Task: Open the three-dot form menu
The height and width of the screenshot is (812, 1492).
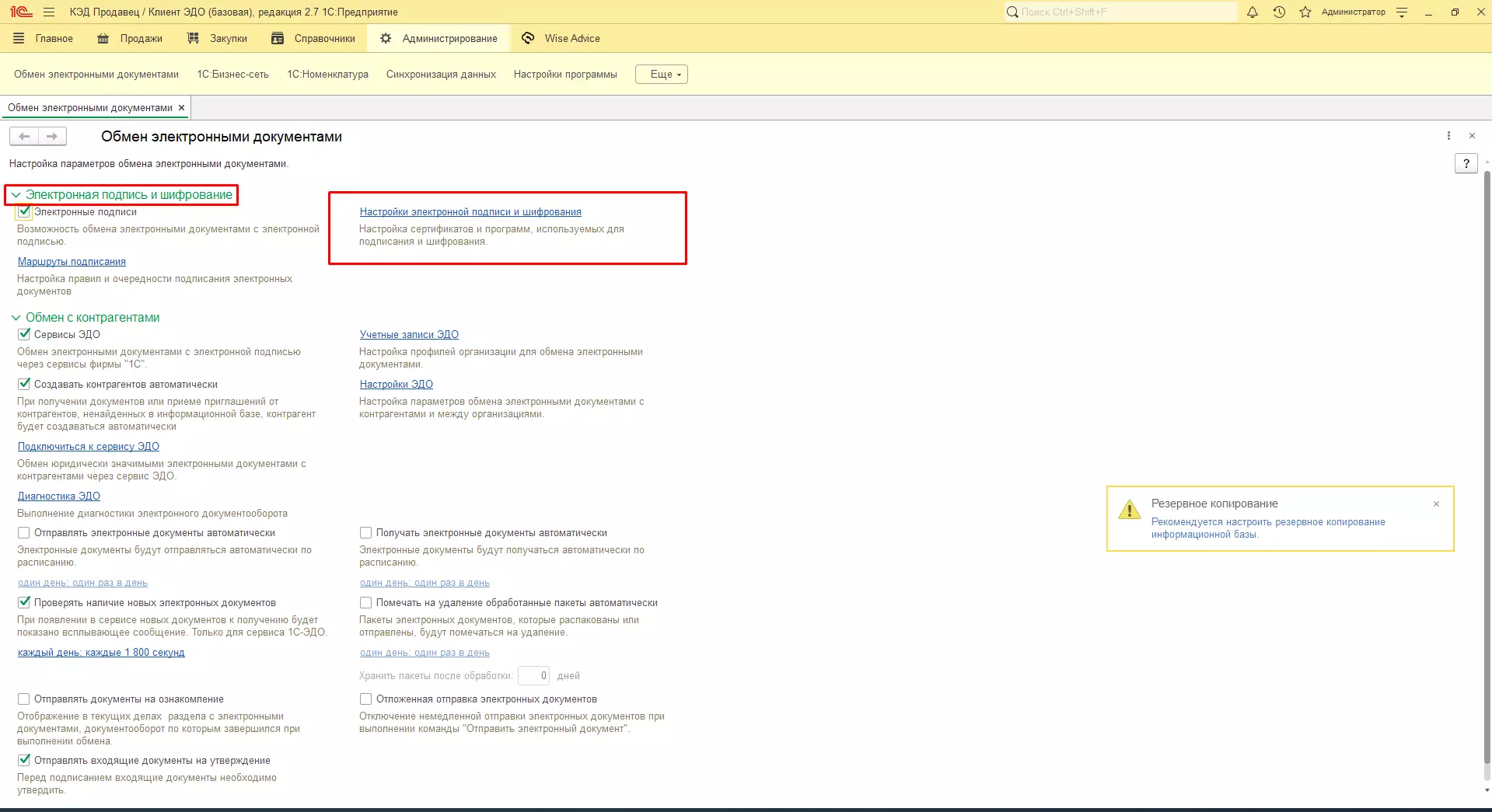Action: coord(1448,136)
